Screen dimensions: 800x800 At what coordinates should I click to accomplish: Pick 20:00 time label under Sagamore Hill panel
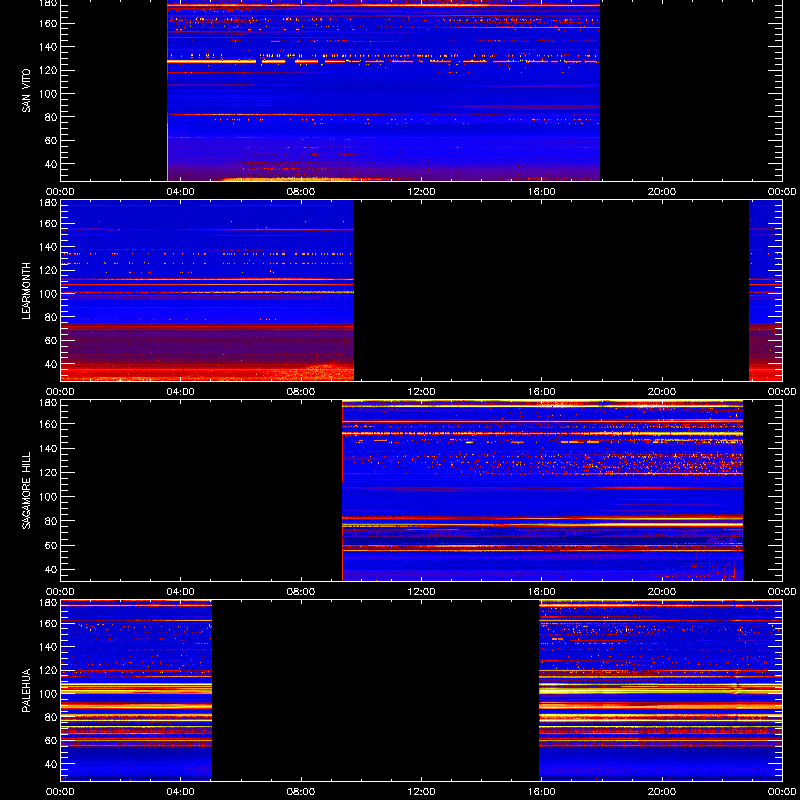662,592
